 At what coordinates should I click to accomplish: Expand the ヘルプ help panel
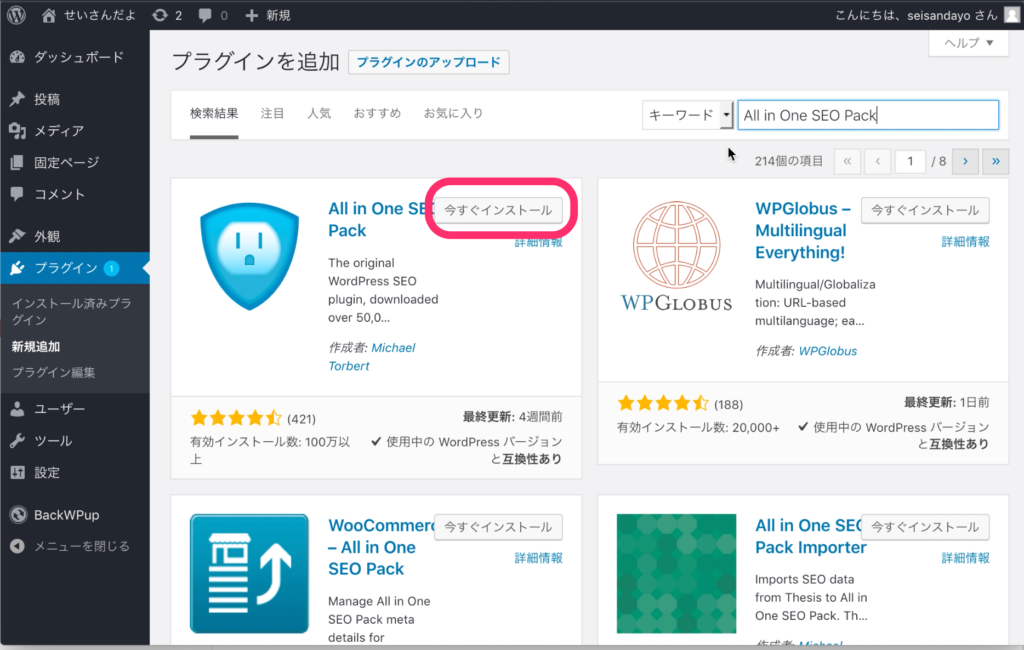click(x=968, y=43)
